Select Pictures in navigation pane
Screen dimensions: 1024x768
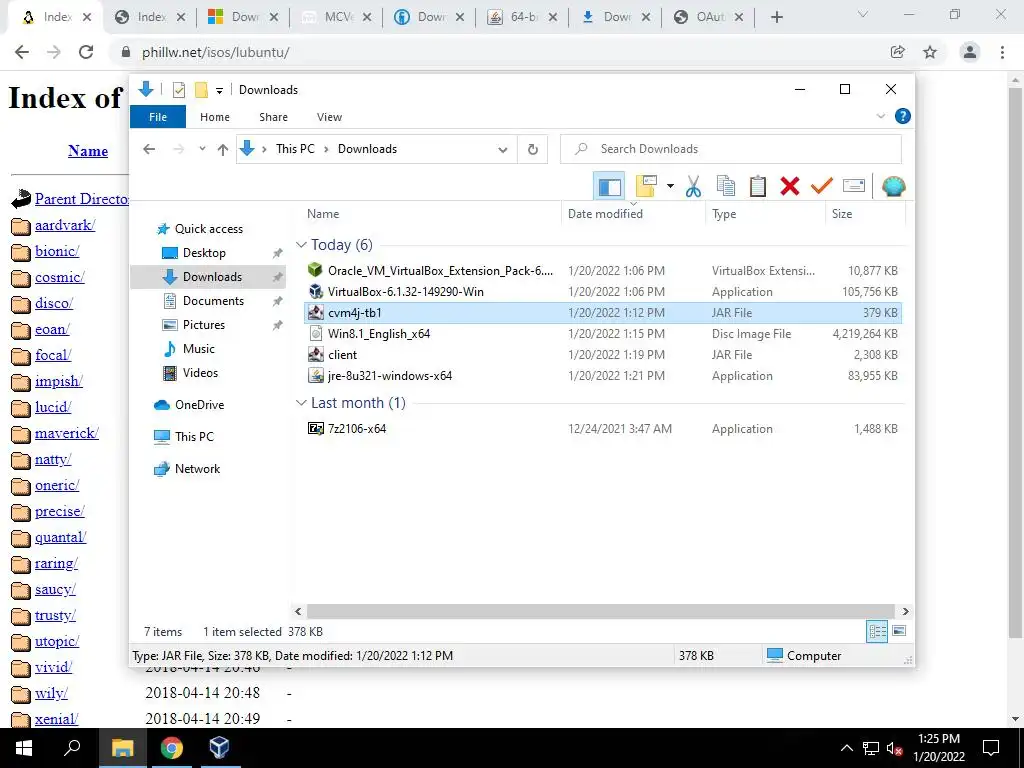[x=203, y=325]
